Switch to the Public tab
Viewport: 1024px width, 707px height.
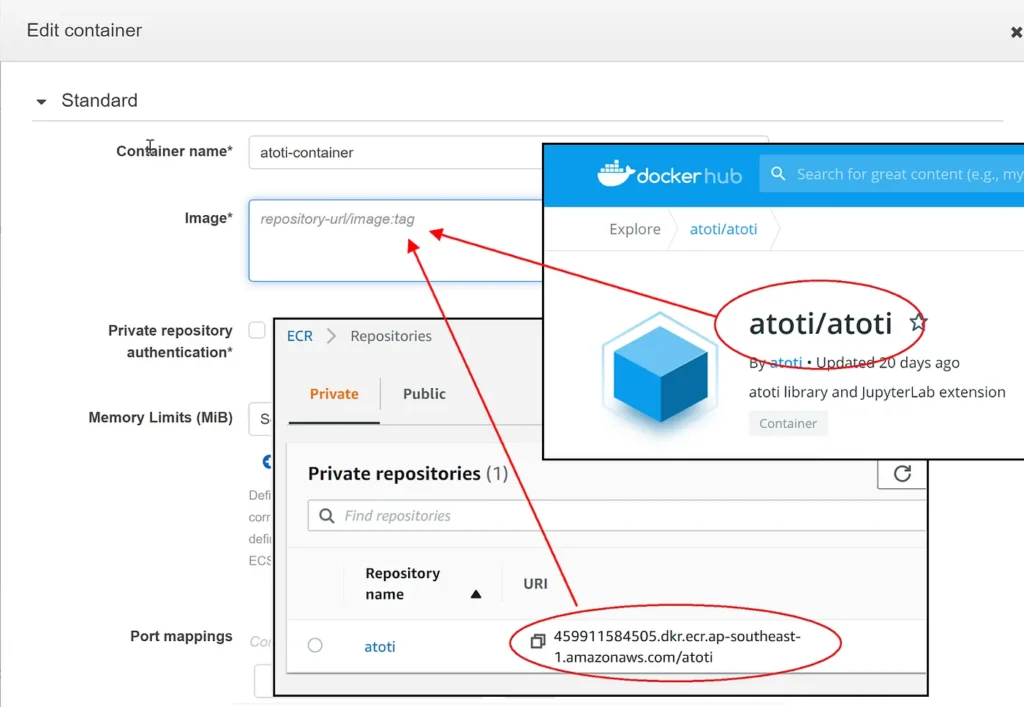[424, 394]
